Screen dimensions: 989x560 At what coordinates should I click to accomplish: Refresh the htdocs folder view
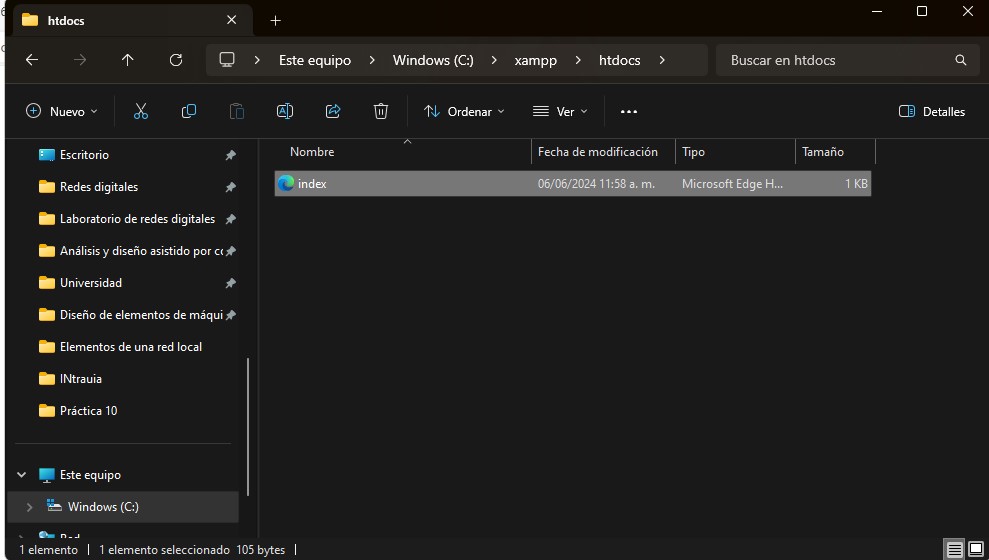click(176, 60)
